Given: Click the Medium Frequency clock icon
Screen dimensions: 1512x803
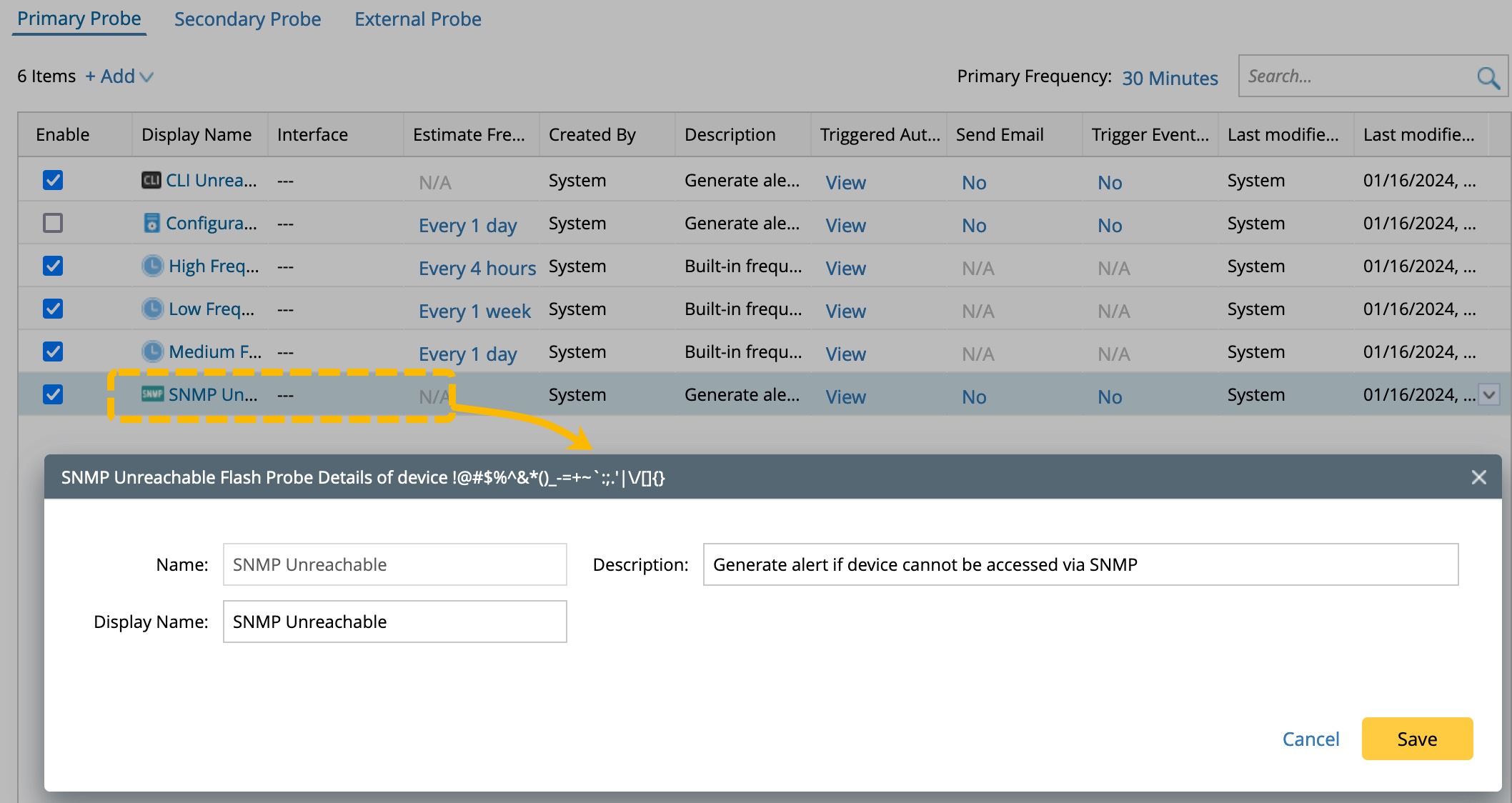Looking at the screenshot, I should (x=152, y=352).
